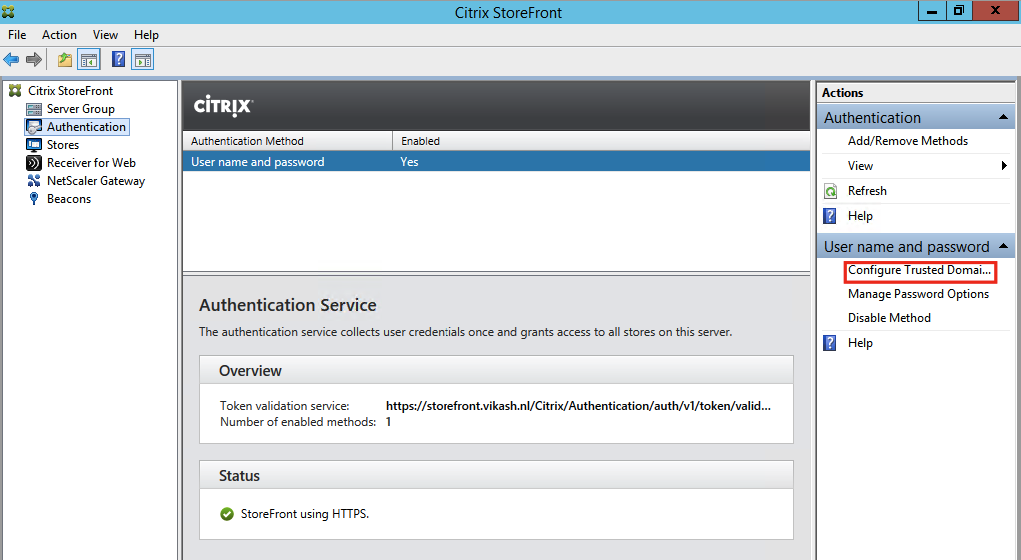Image resolution: width=1021 pixels, height=560 pixels.
Task: Click the Citrix logo banner
Action: [x=223, y=105]
